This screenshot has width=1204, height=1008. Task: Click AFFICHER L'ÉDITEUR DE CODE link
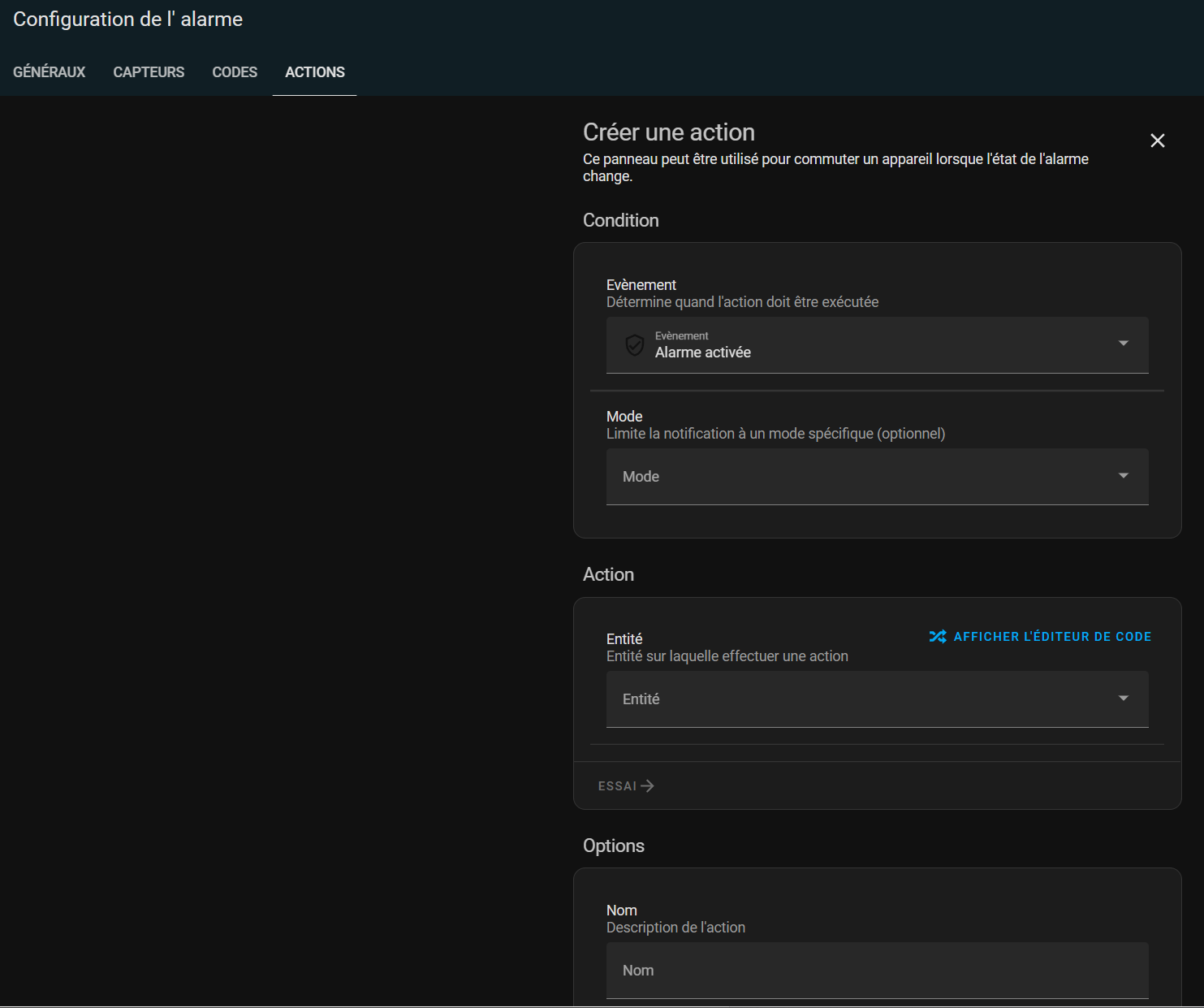pos(1052,637)
